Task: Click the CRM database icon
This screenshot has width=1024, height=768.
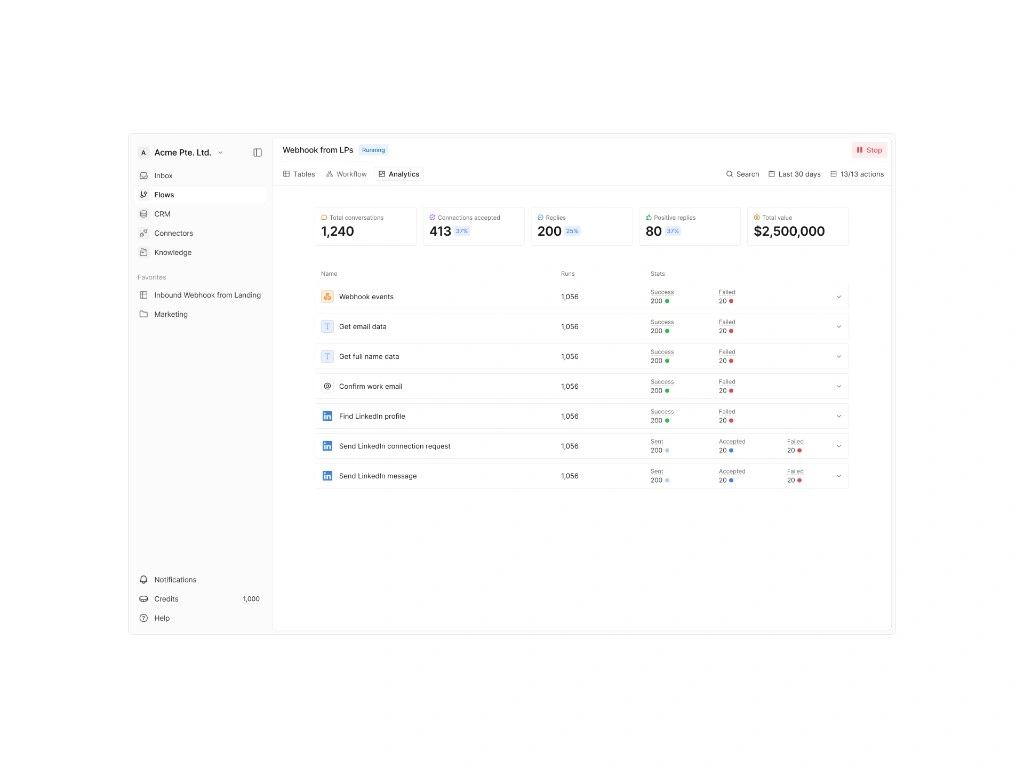Action: tap(144, 214)
